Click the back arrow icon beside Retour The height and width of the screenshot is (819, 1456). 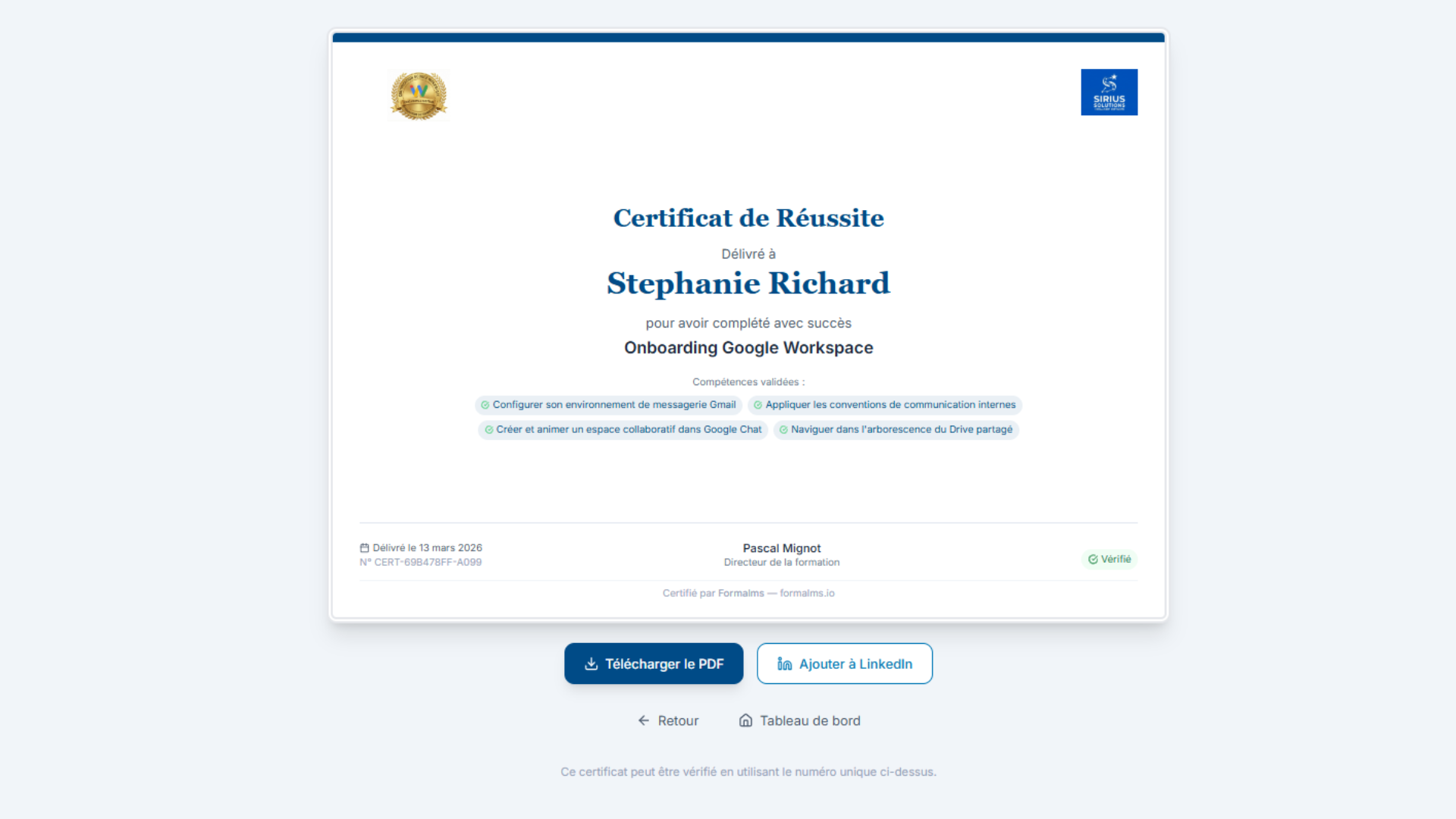pos(644,720)
